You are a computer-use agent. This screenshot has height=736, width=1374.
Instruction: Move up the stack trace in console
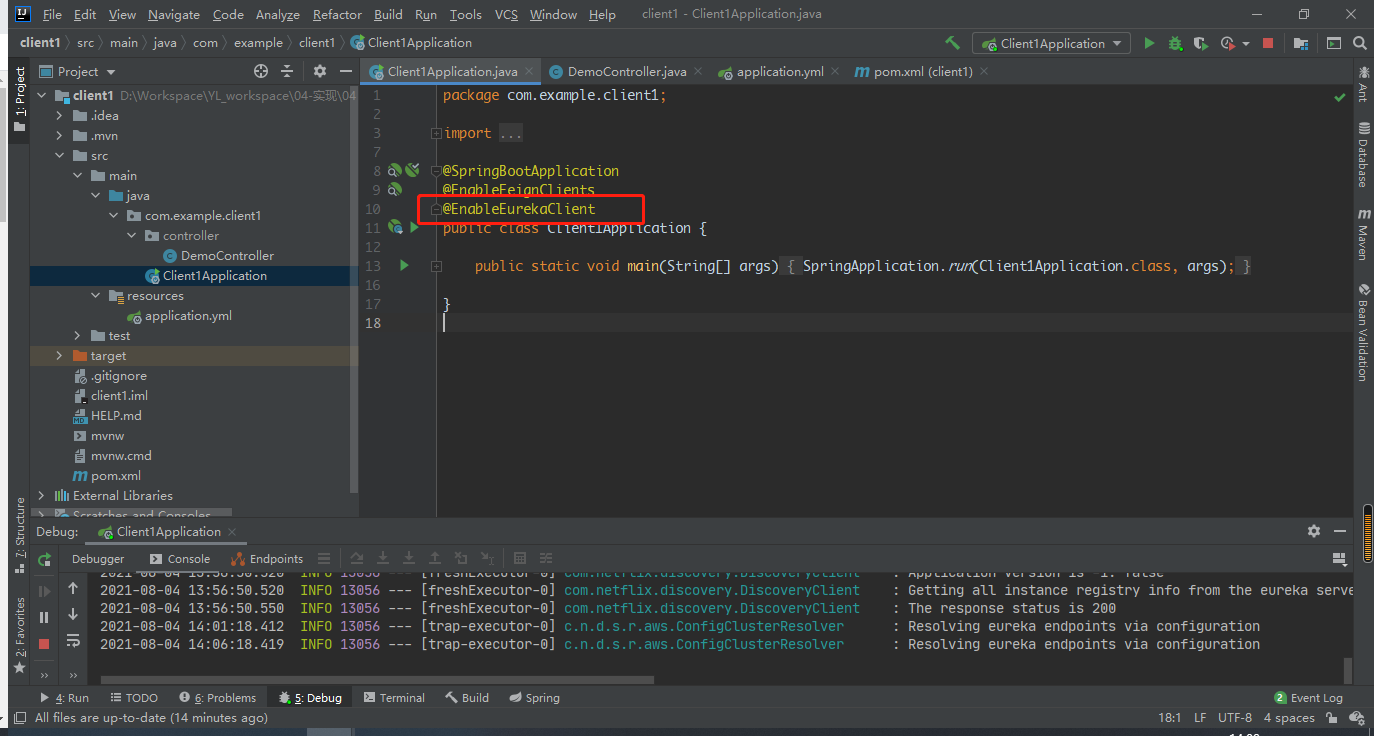[73, 589]
